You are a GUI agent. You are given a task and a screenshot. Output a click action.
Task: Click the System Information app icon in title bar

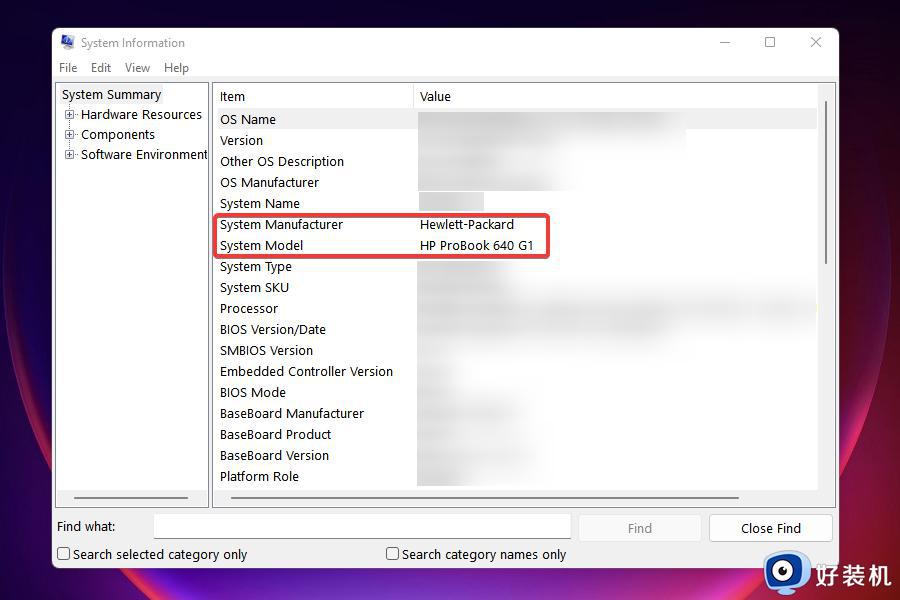pos(68,42)
